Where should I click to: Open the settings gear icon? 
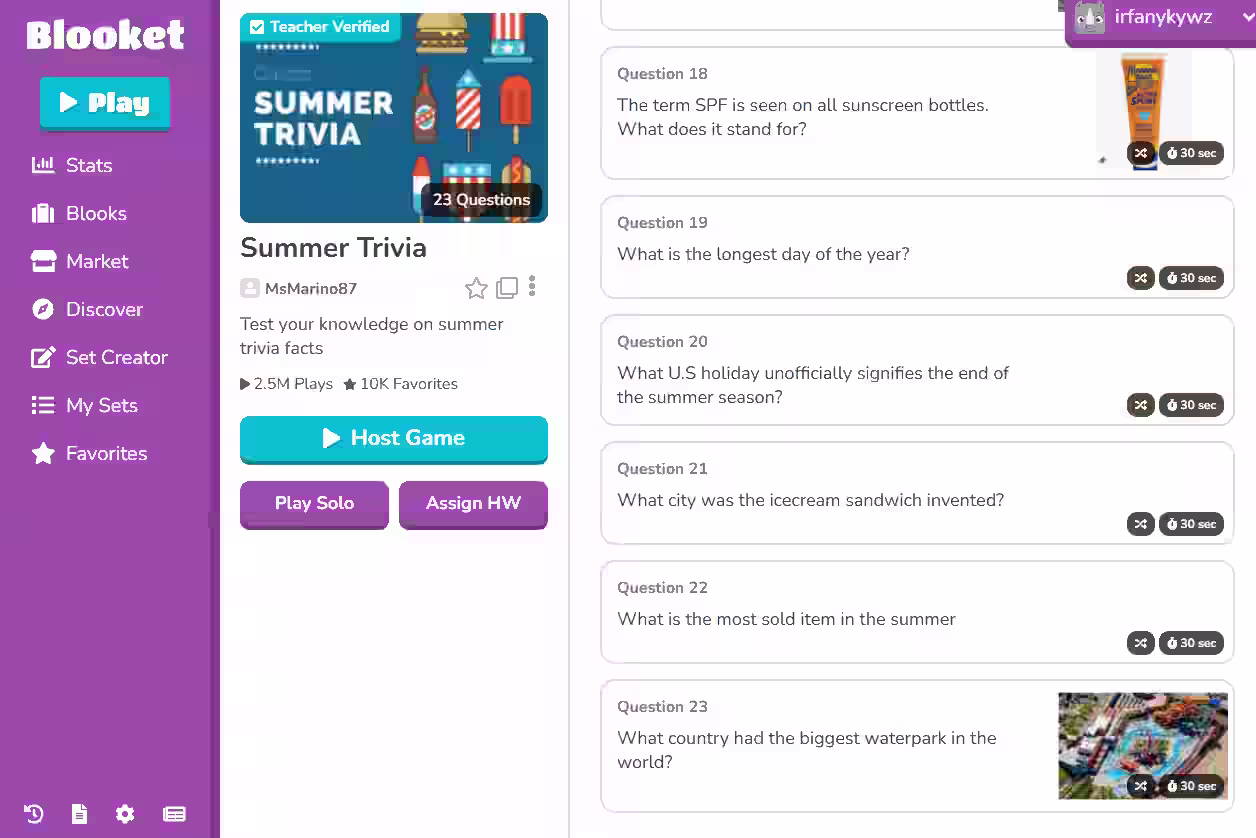point(125,814)
